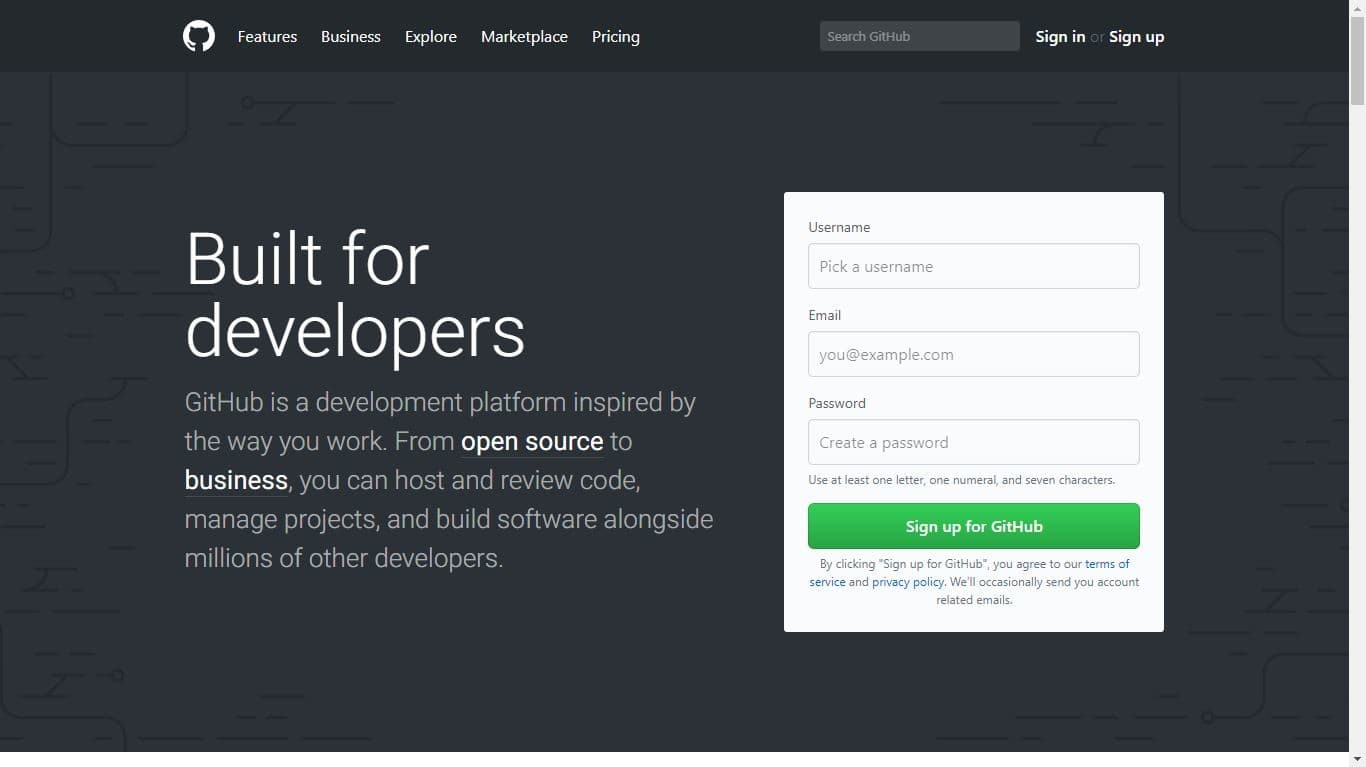Open the Features page
The image size is (1366, 767).
[x=266, y=36]
